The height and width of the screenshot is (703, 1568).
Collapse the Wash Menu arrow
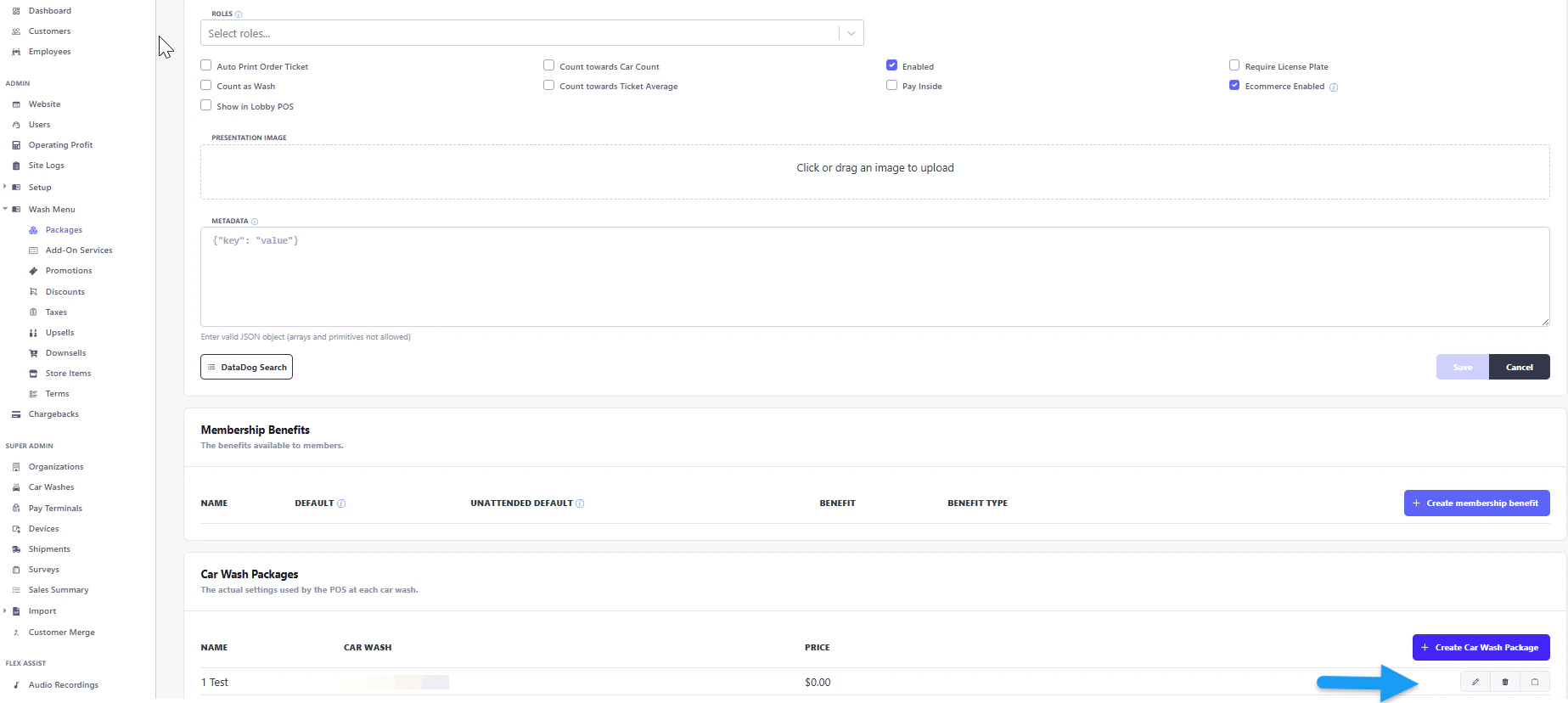(x=5, y=209)
